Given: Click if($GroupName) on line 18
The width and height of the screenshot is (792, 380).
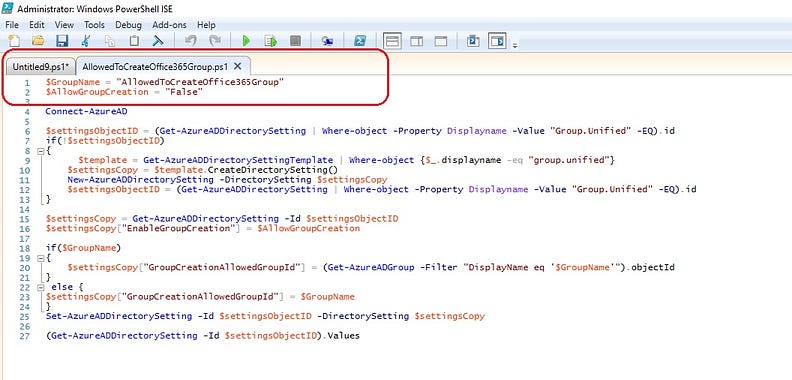Looking at the screenshot, I should (x=83, y=248).
